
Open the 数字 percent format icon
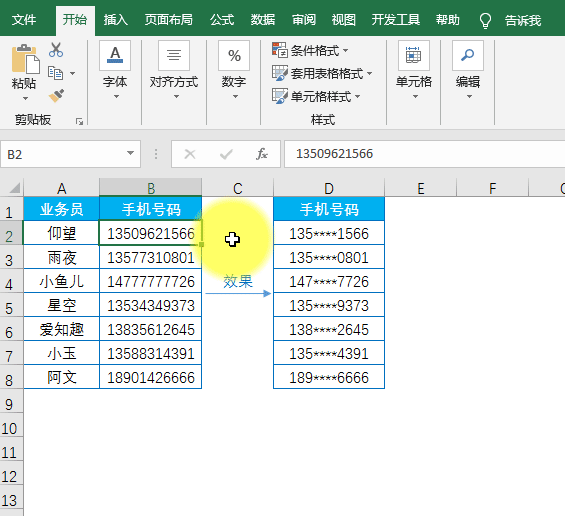234,55
